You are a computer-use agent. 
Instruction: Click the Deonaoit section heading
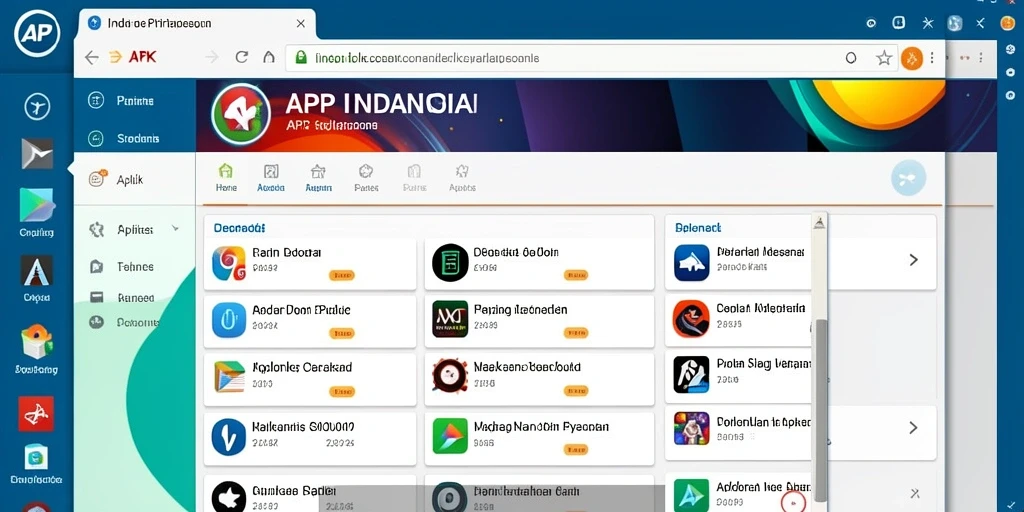tap(239, 228)
